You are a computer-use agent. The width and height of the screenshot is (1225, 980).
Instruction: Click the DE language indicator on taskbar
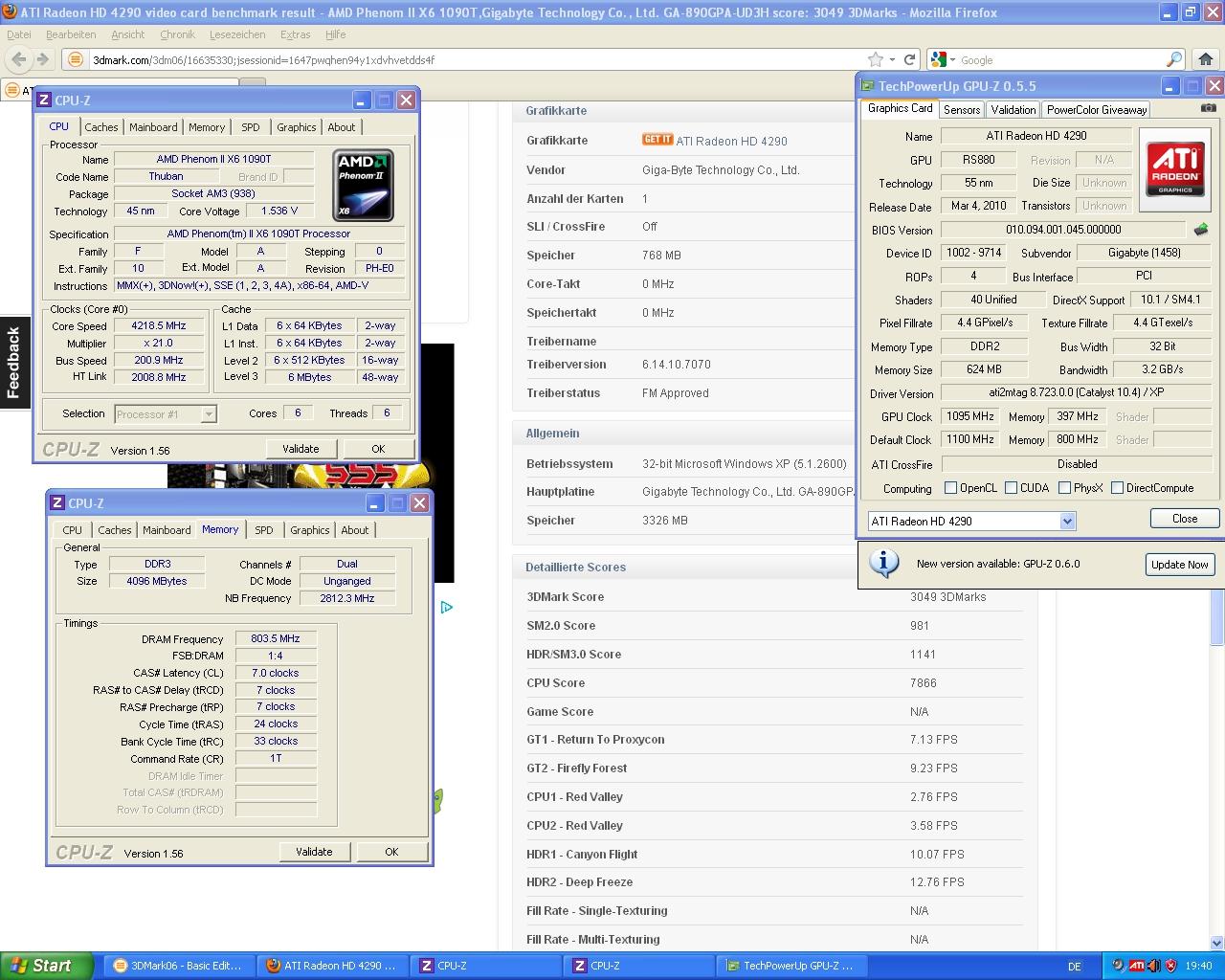[x=1074, y=967]
